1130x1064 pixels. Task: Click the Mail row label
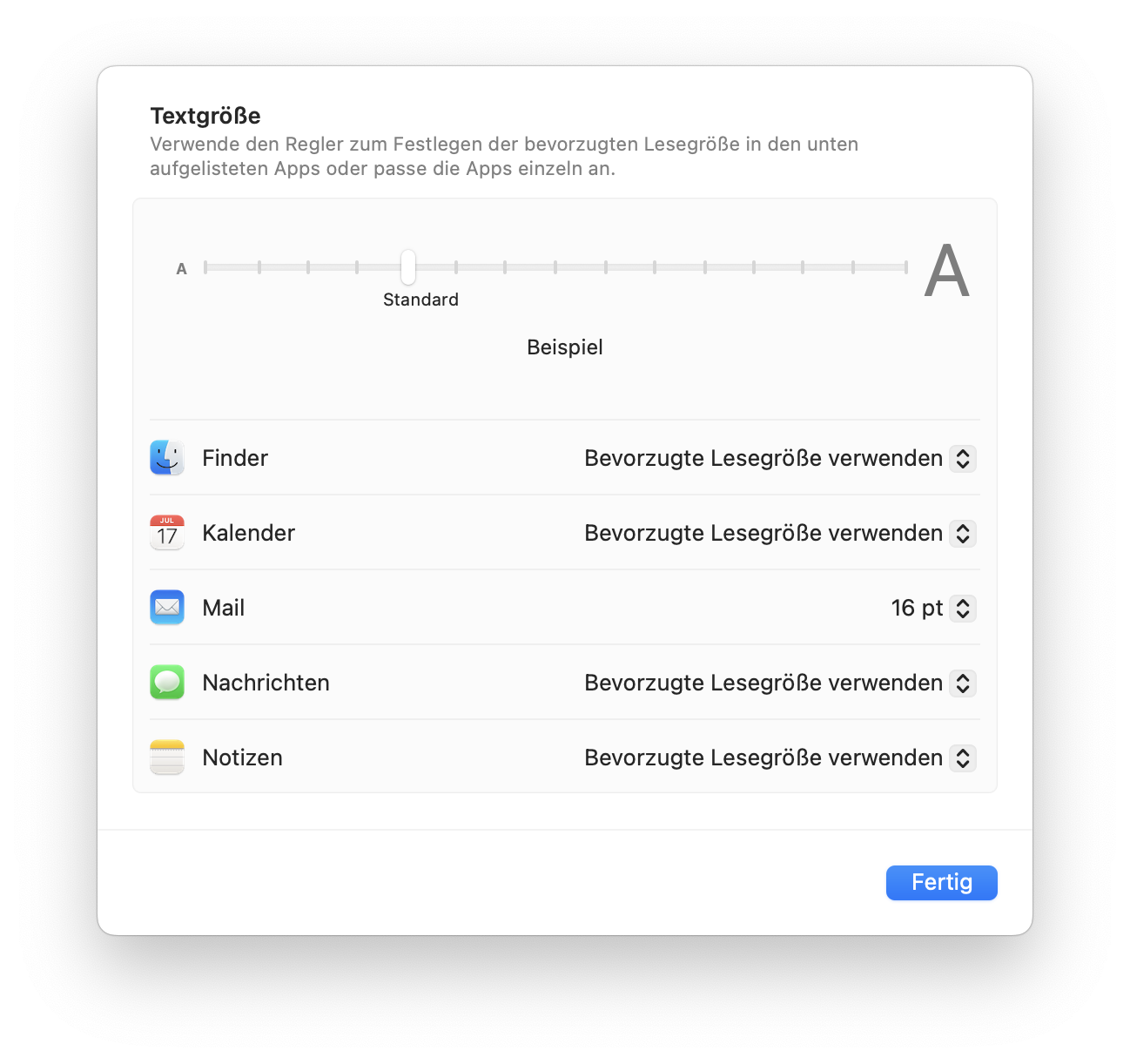point(224,608)
